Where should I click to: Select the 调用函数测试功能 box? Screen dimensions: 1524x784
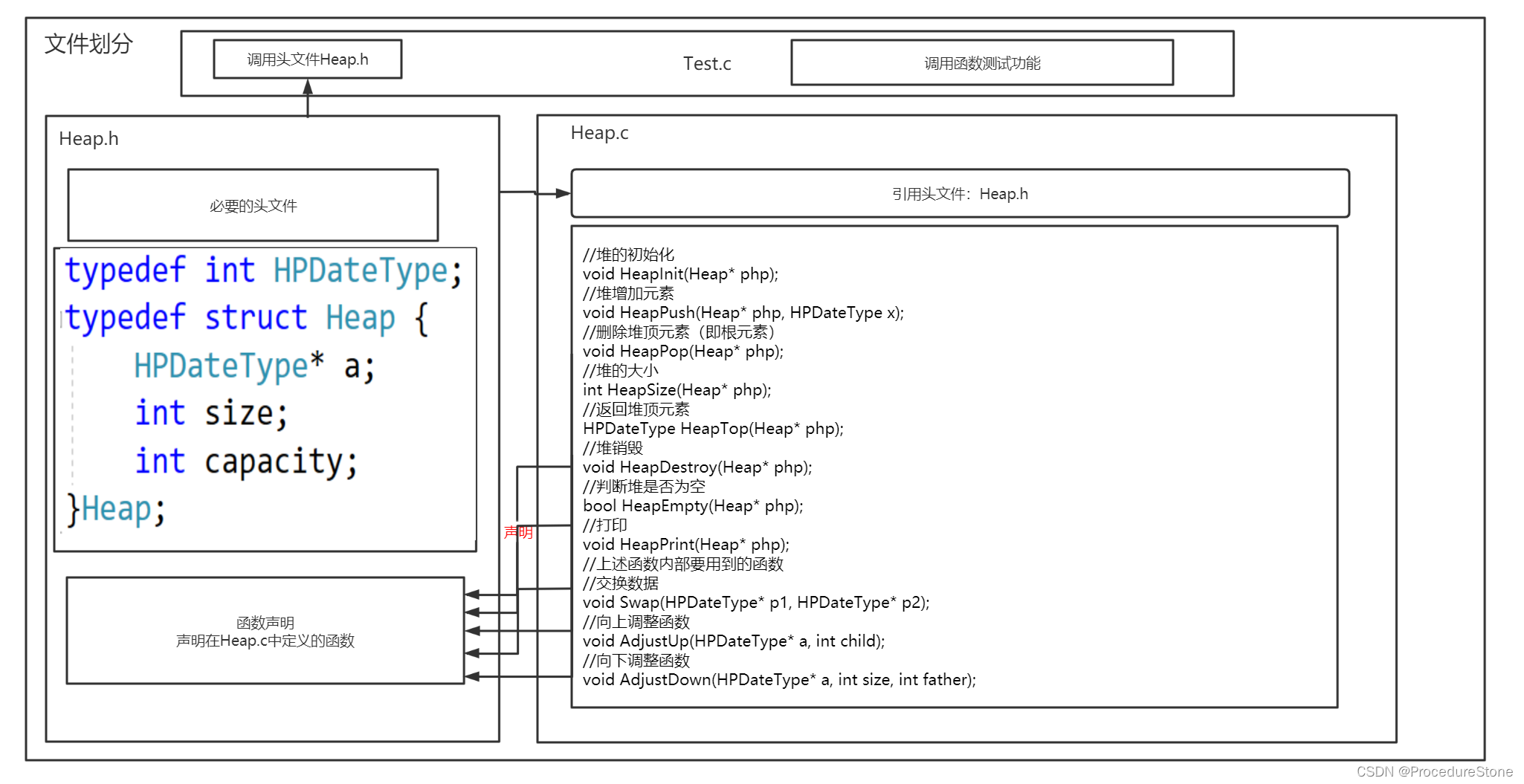point(982,63)
